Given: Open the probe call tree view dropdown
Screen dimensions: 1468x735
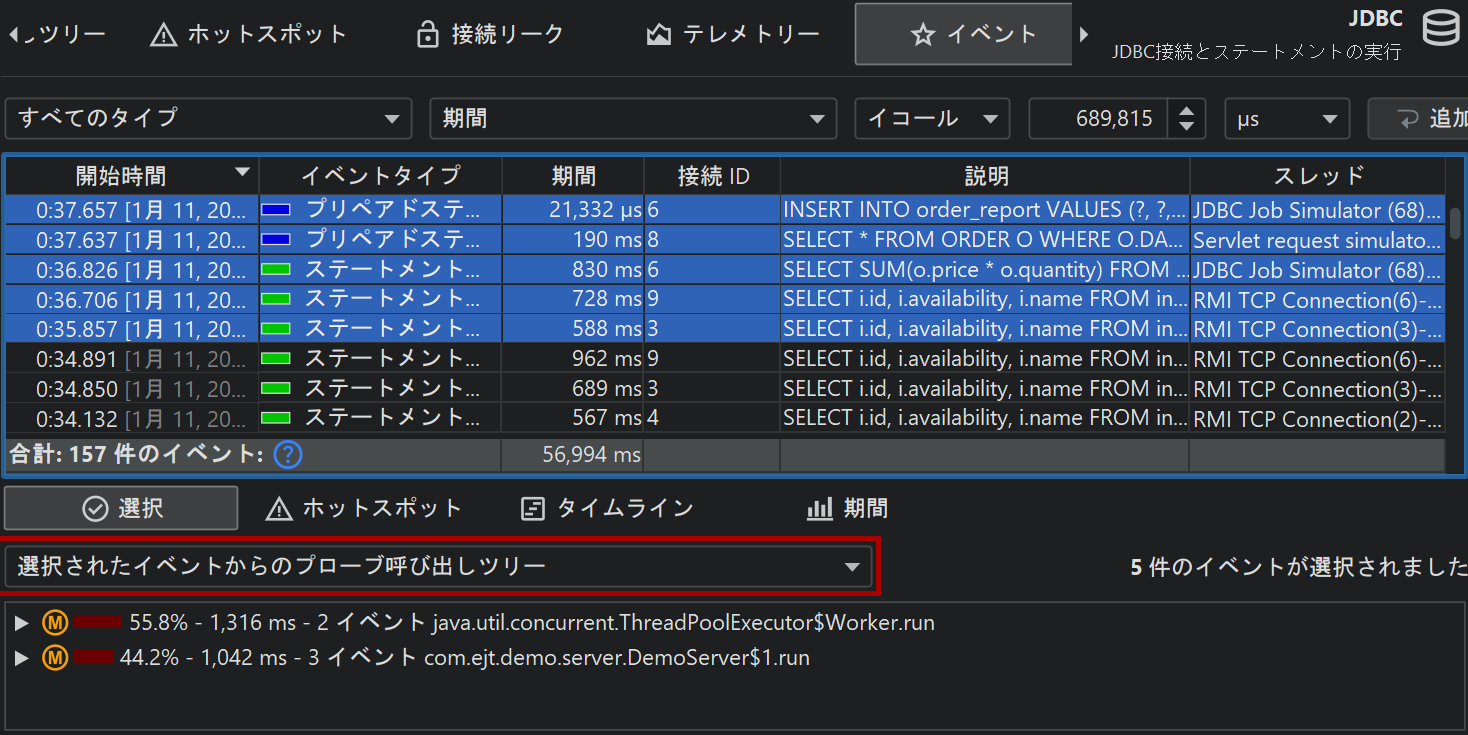Looking at the screenshot, I should pyautogui.click(x=439, y=567).
